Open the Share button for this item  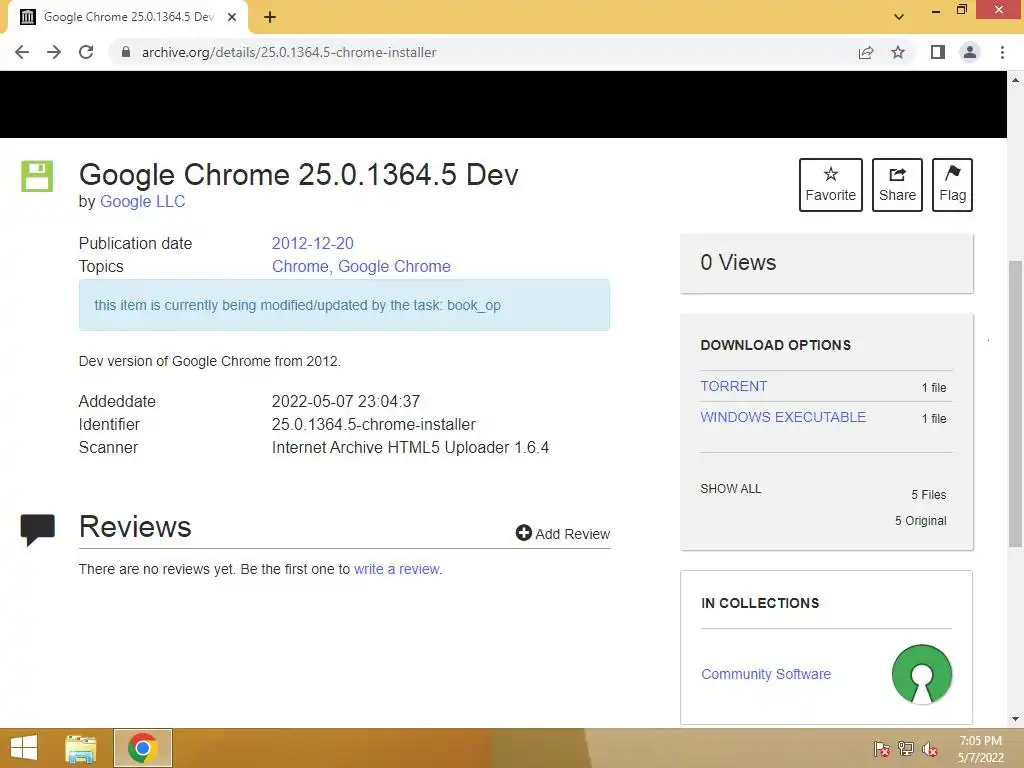(897, 185)
